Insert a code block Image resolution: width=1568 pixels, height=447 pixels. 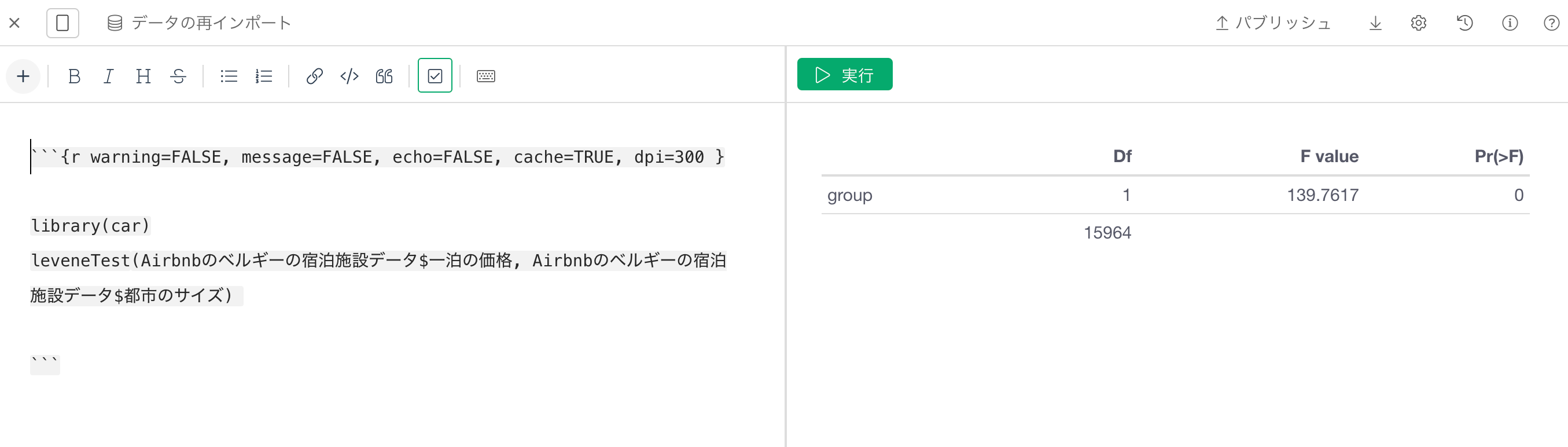click(x=349, y=76)
